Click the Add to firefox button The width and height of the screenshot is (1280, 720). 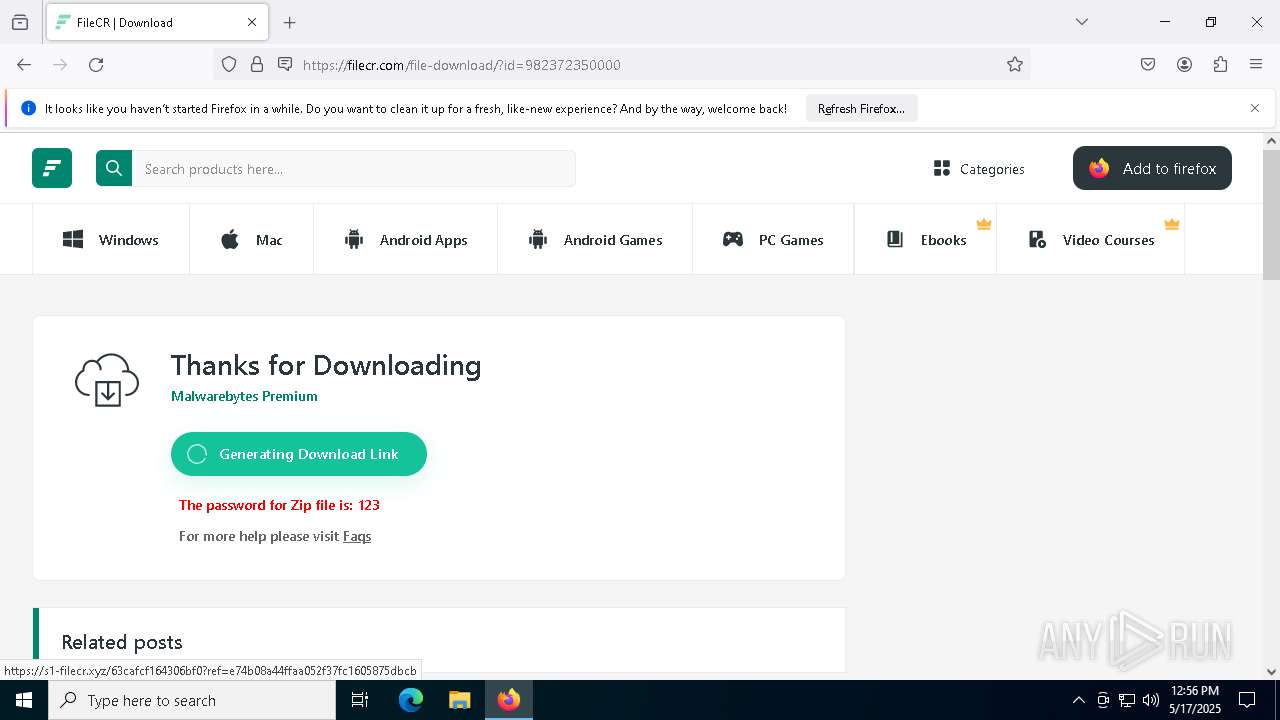tap(1152, 168)
